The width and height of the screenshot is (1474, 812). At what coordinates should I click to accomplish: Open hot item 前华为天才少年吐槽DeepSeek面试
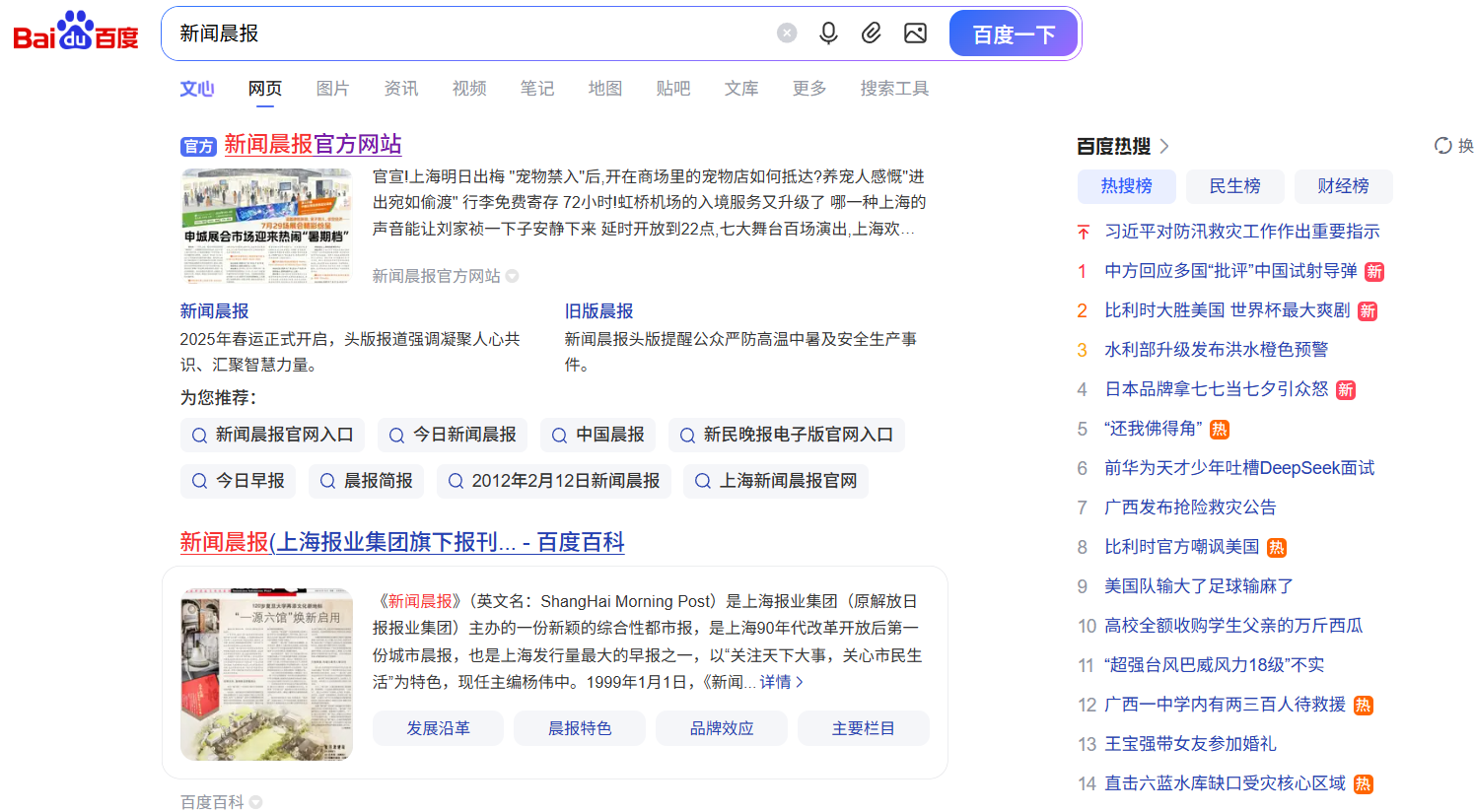pos(1239,468)
